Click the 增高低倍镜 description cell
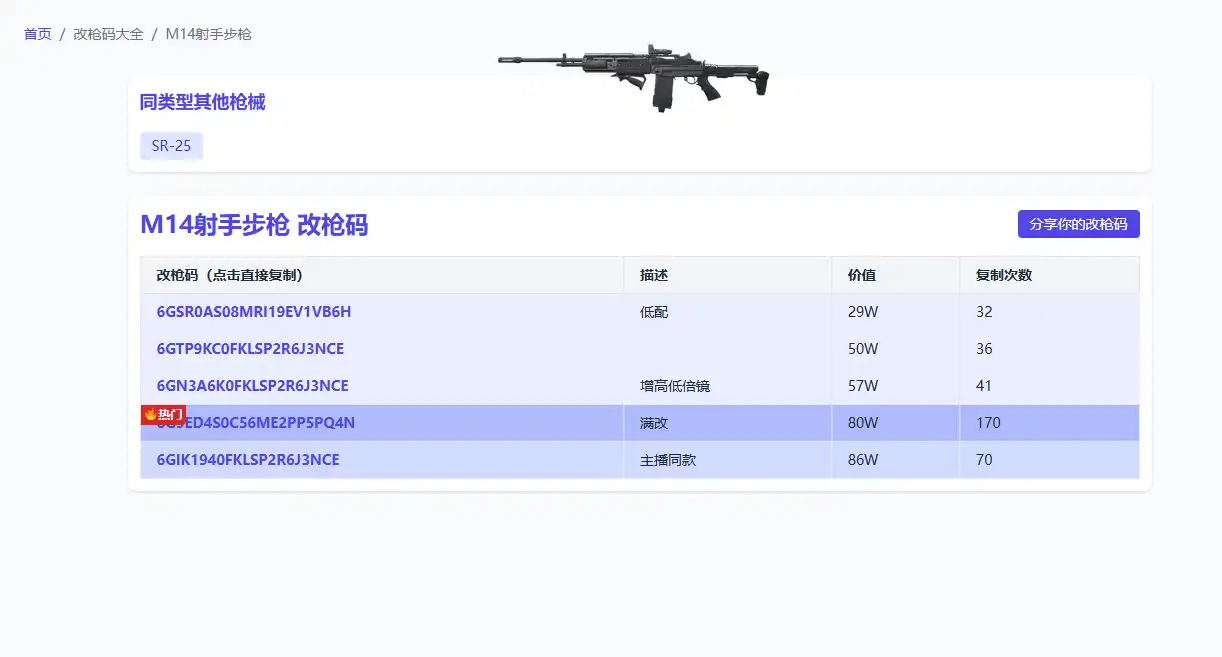Viewport: 1222px width, 657px height. (675, 386)
